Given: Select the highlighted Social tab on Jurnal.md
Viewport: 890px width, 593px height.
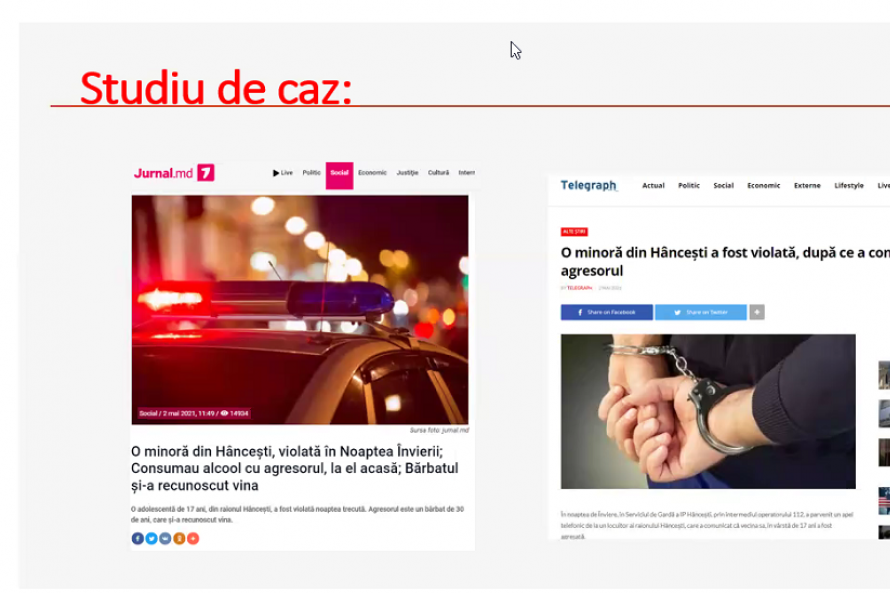Looking at the screenshot, I should (339, 175).
